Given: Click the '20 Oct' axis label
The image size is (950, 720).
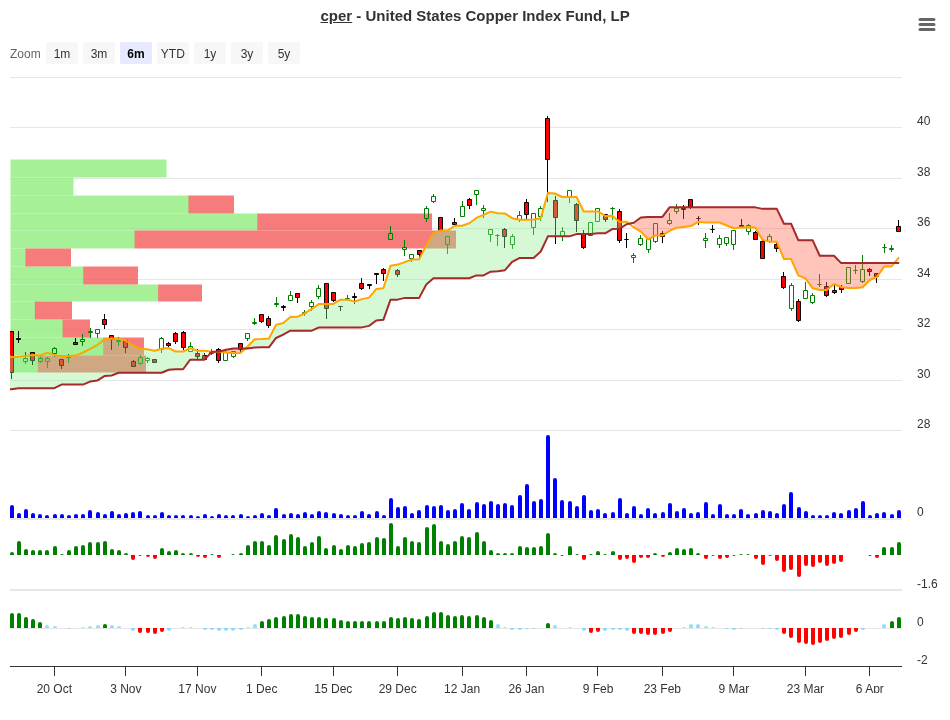Looking at the screenshot, I should (x=54, y=688).
